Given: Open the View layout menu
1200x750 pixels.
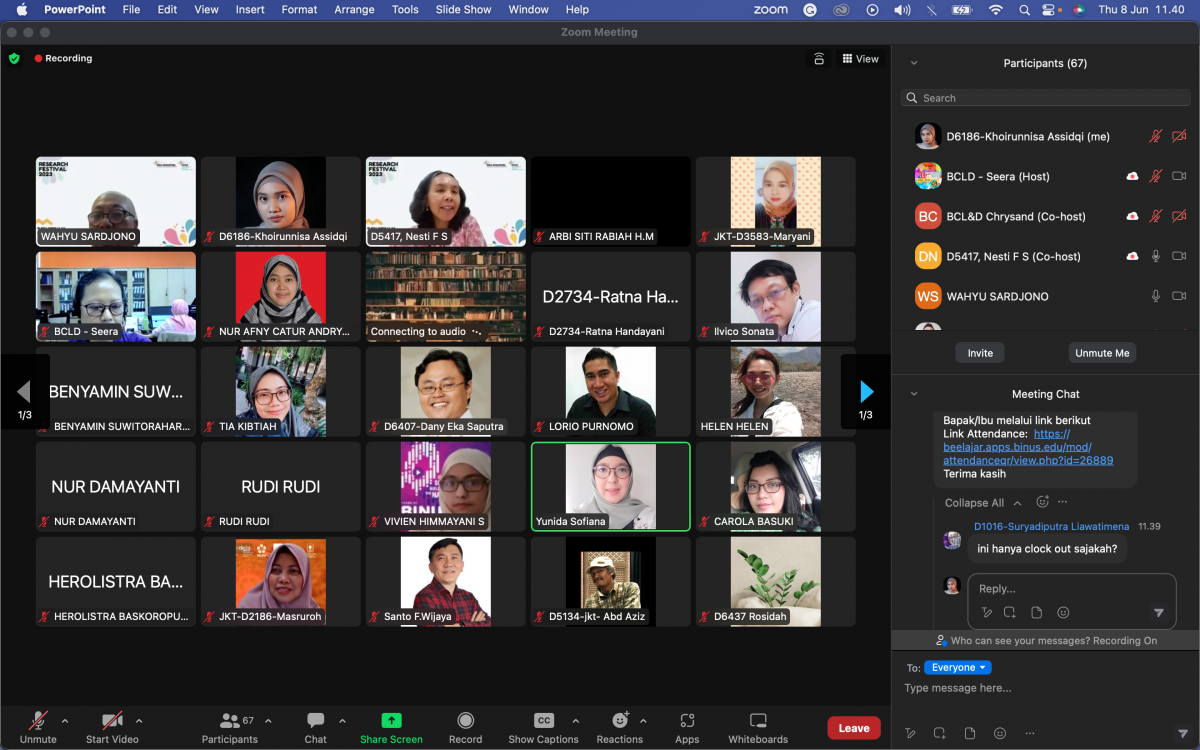Looking at the screenshot, I should [x=860, y=59].
